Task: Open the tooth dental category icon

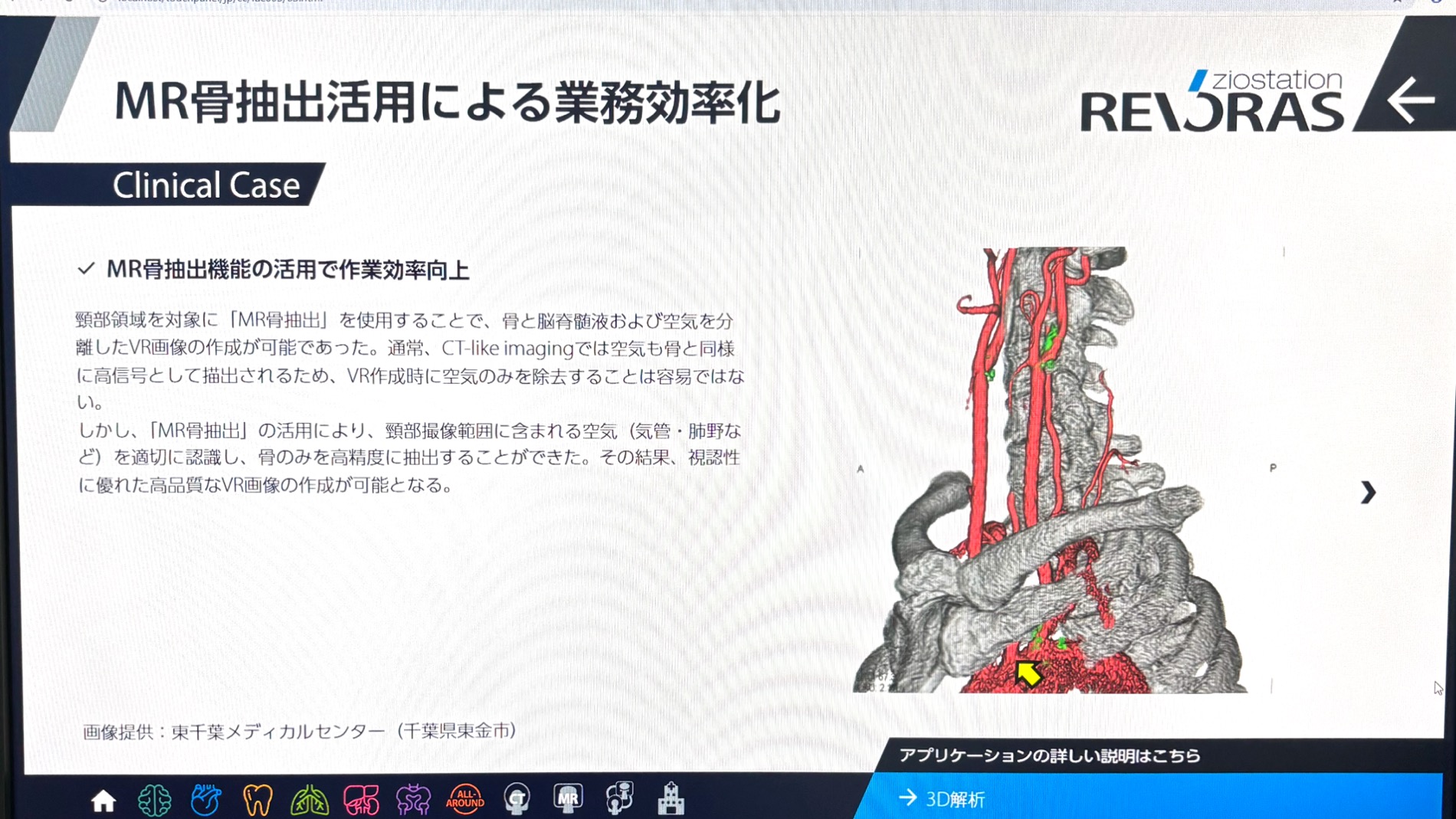Action: (x=257, y=800)
